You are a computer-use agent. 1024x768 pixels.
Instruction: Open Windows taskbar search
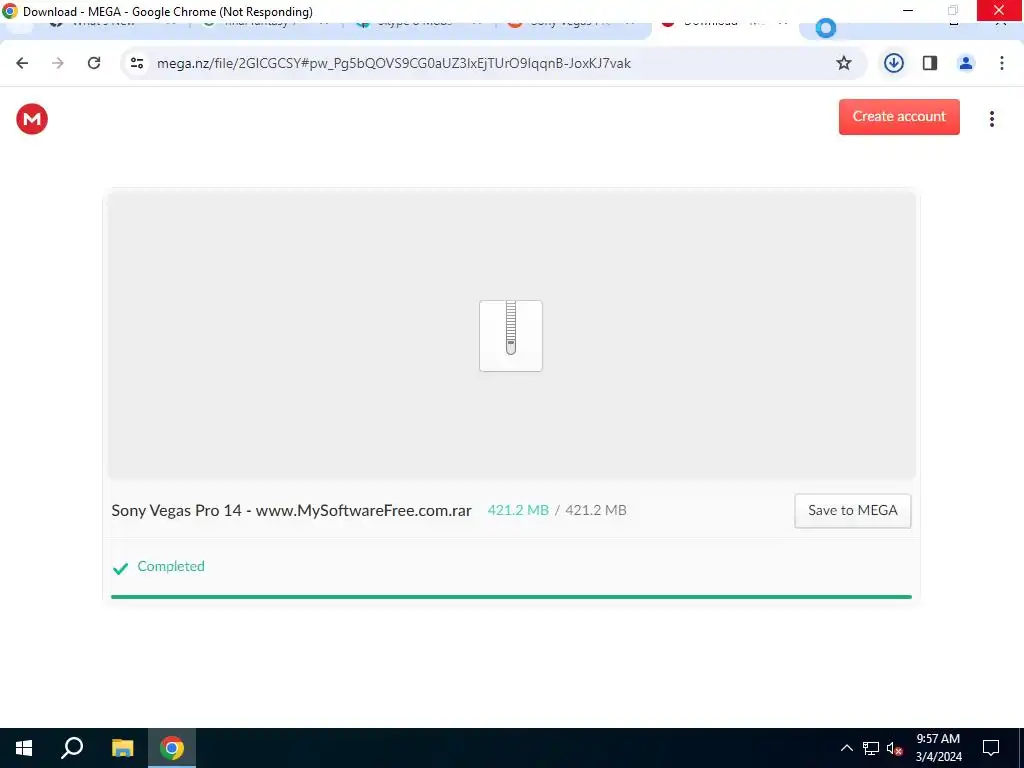[72, 748]
